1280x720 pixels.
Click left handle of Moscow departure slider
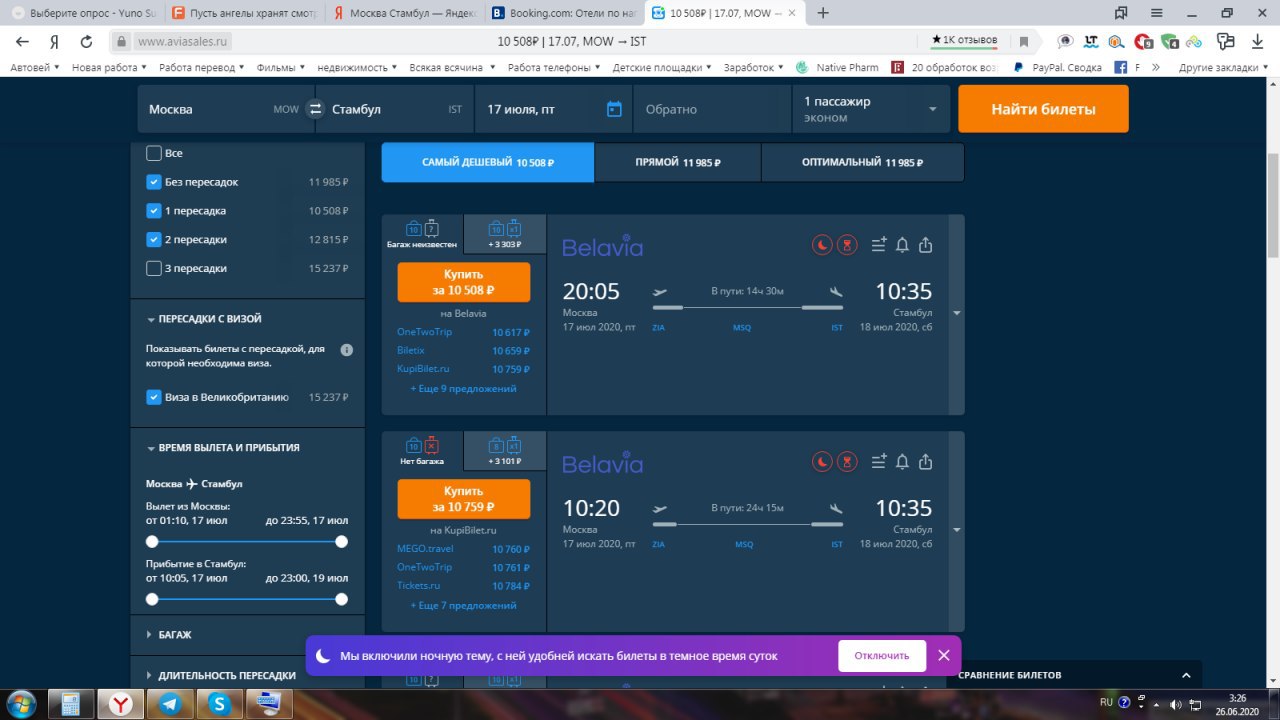click(x=152, y=541)
